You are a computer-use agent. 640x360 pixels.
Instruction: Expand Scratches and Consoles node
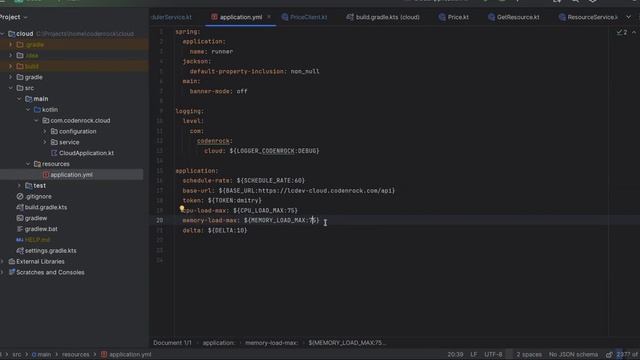(x=2, y=272)
